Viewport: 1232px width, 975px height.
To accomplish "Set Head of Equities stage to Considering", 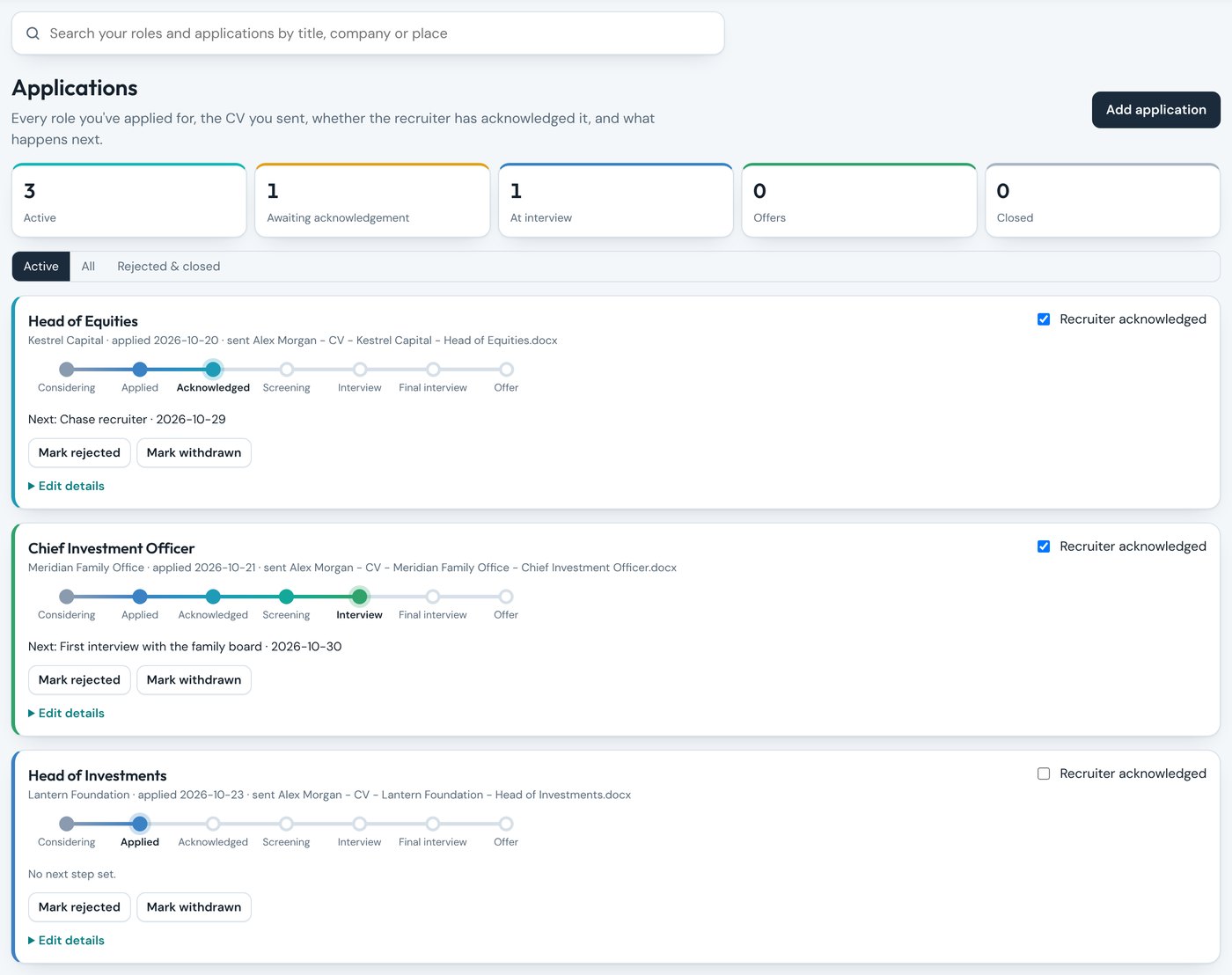I will pos(67,370).
